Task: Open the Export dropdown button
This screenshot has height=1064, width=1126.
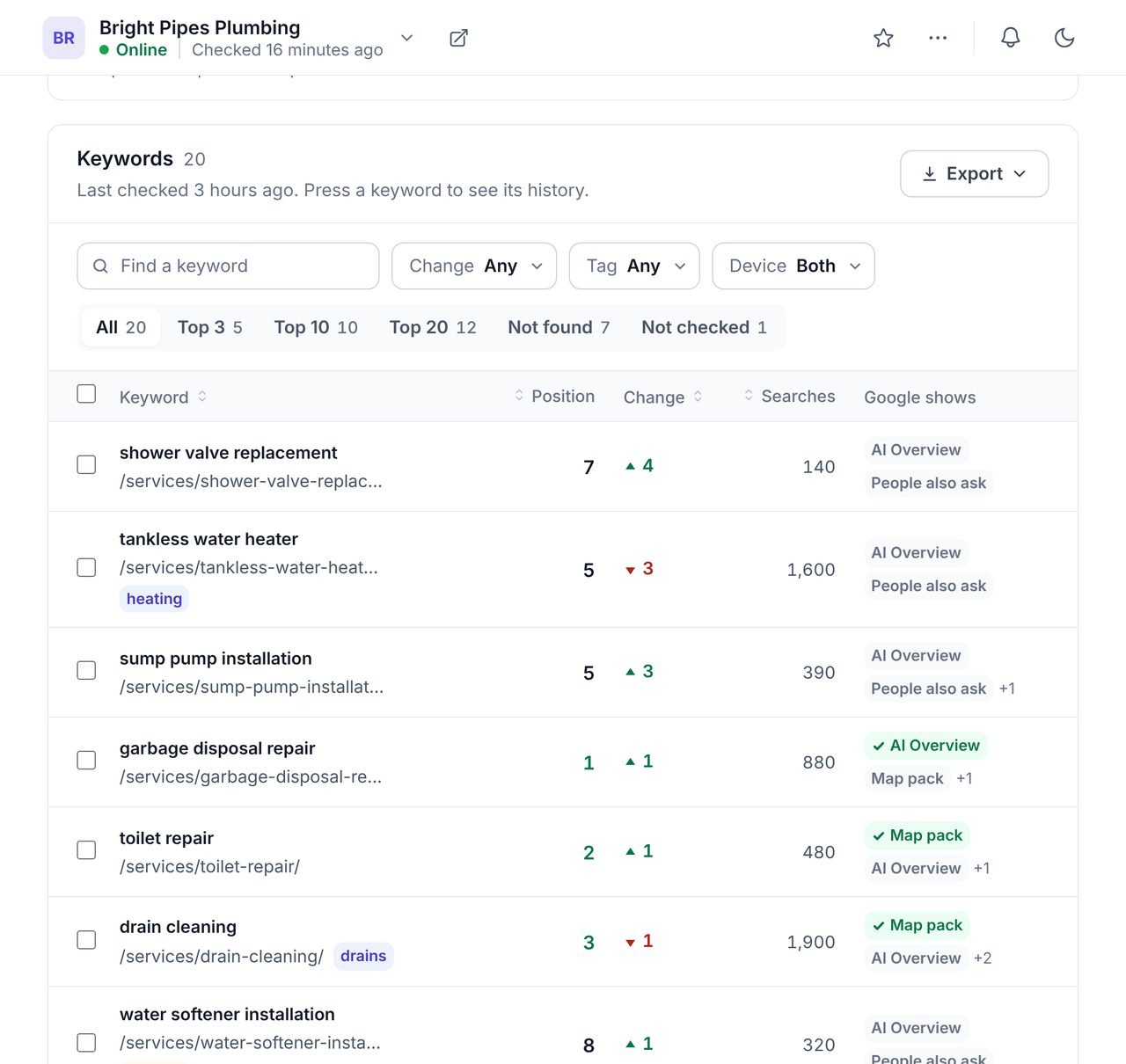Action: pyautogui.click(x=974, y=174)
